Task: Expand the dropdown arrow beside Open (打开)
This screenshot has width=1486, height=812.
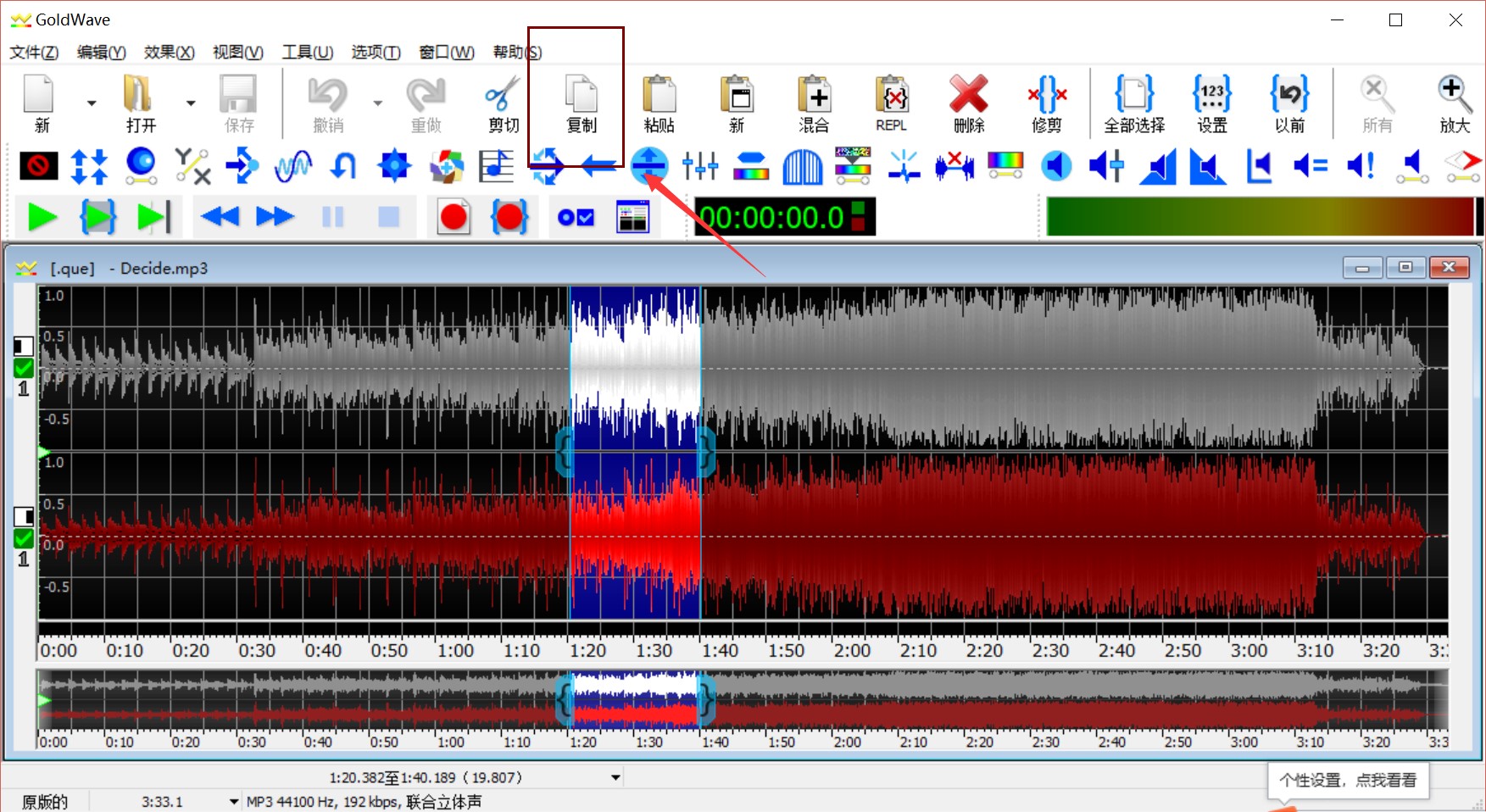Action: 191,103
